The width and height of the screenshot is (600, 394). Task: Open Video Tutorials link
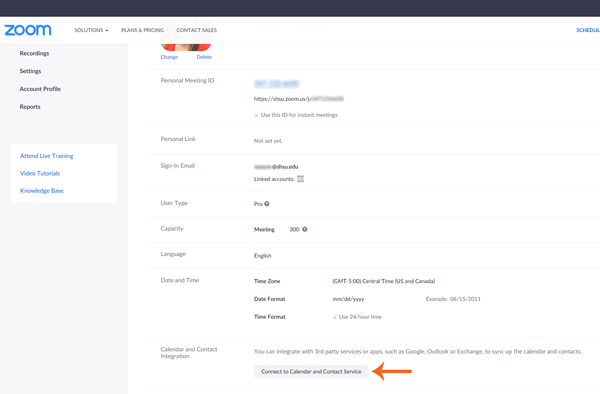click(40, 173)
